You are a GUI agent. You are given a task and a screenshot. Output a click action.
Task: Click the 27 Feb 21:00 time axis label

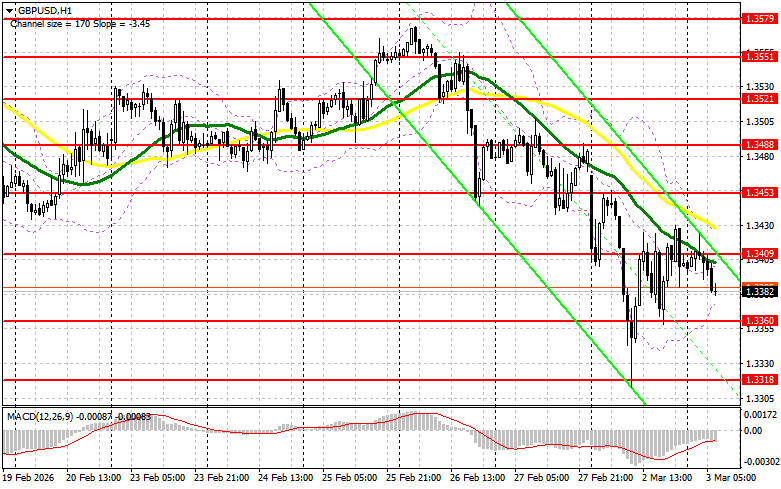(x=606, y=478)
